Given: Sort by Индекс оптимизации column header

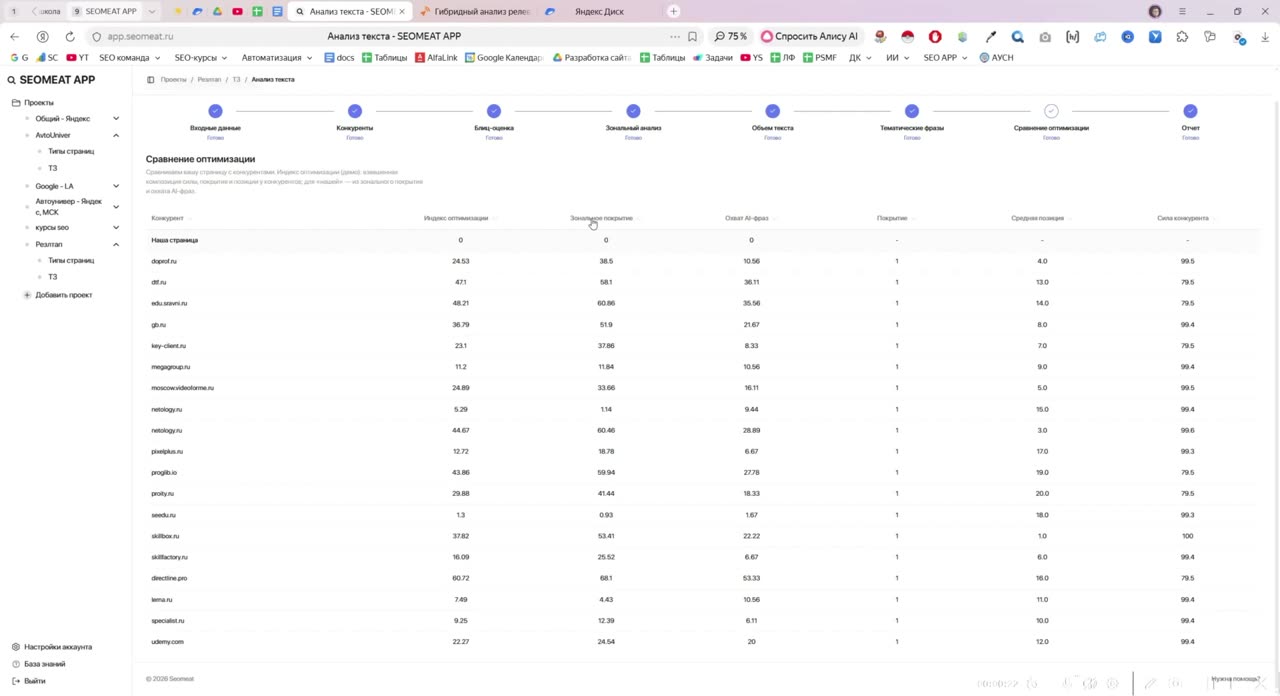Looking at the screenshot, I should (x=456, y=218).
